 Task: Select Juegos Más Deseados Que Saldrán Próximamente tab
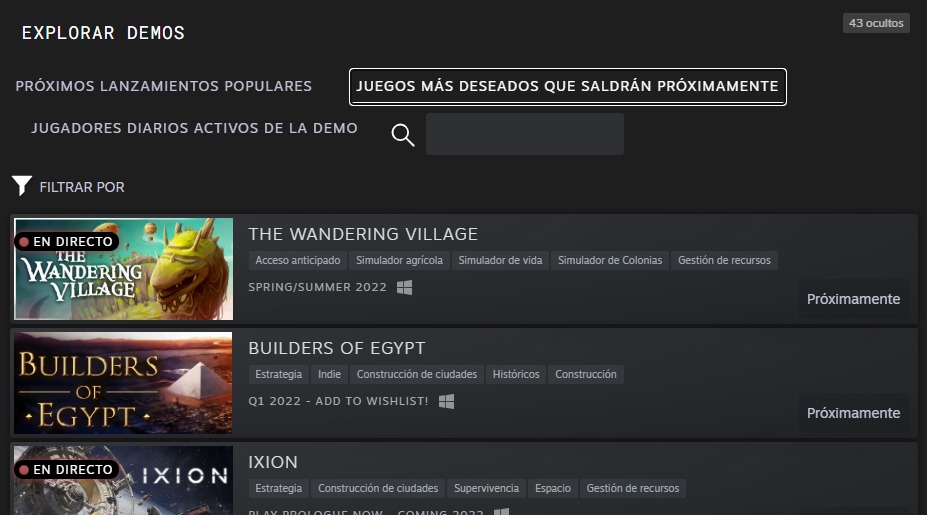(x=568, y=86)
